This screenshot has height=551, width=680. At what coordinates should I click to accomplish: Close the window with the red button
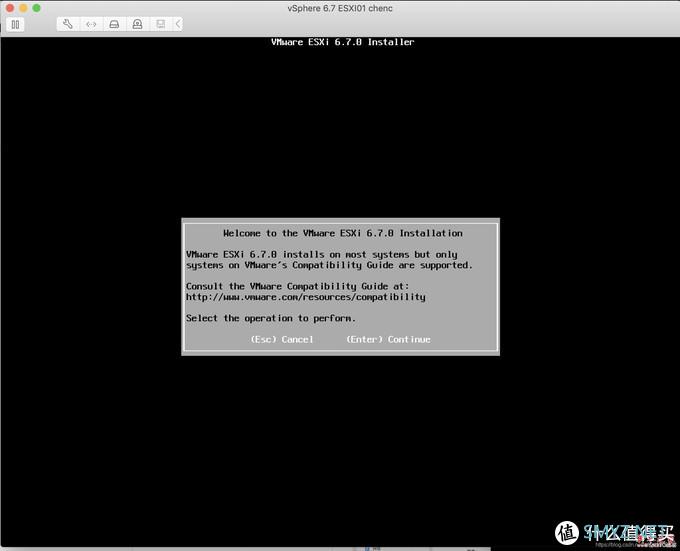pos(10,8)
